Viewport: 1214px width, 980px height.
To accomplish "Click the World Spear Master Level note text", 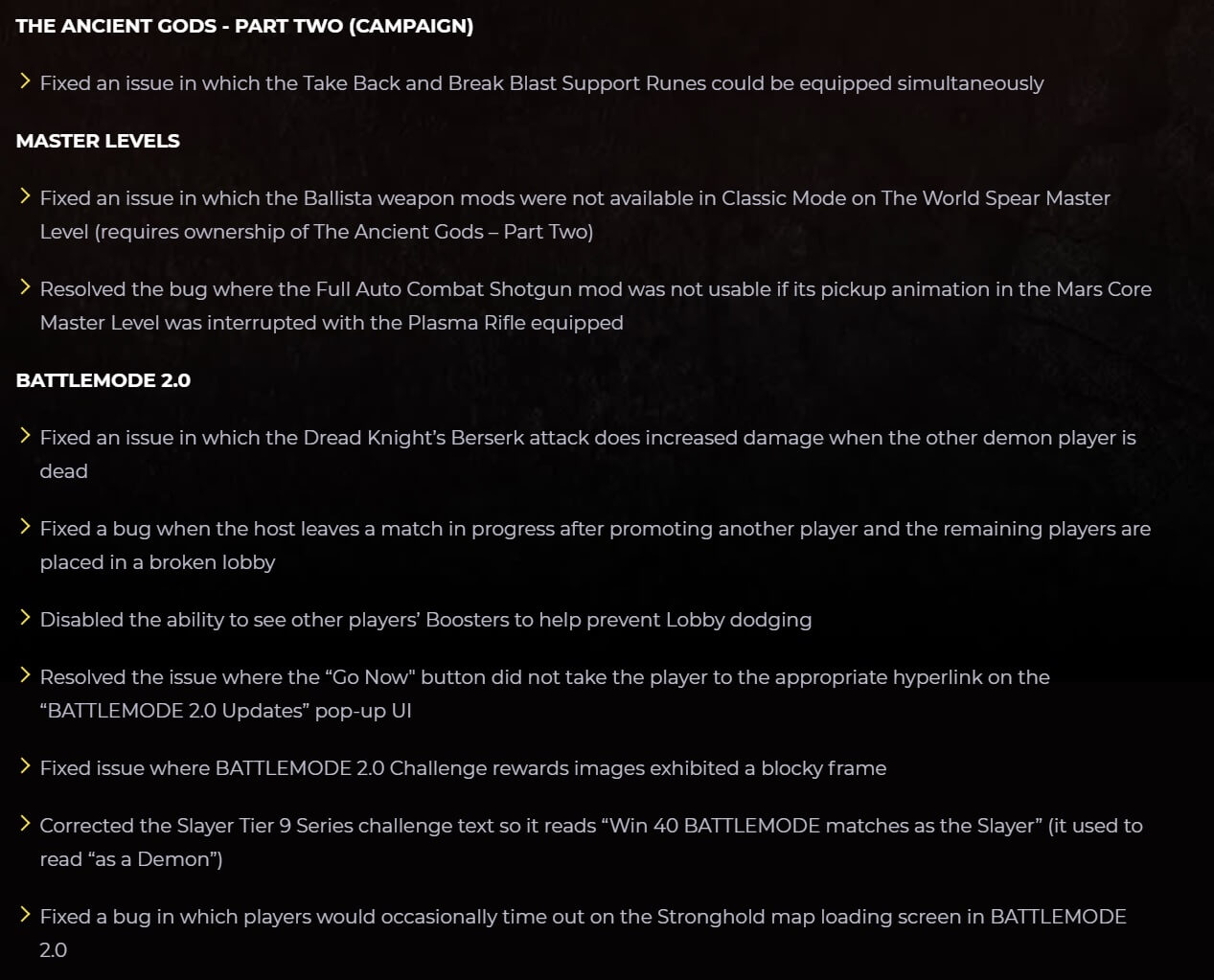I will 575,198.
